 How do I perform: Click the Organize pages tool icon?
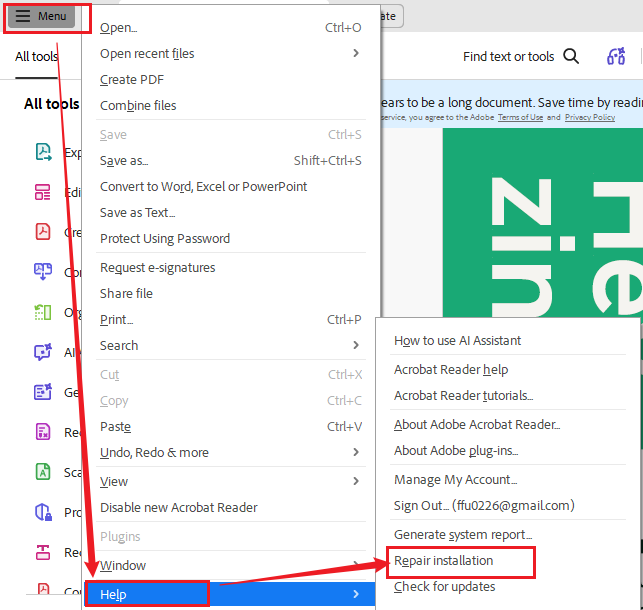point(43,312)
